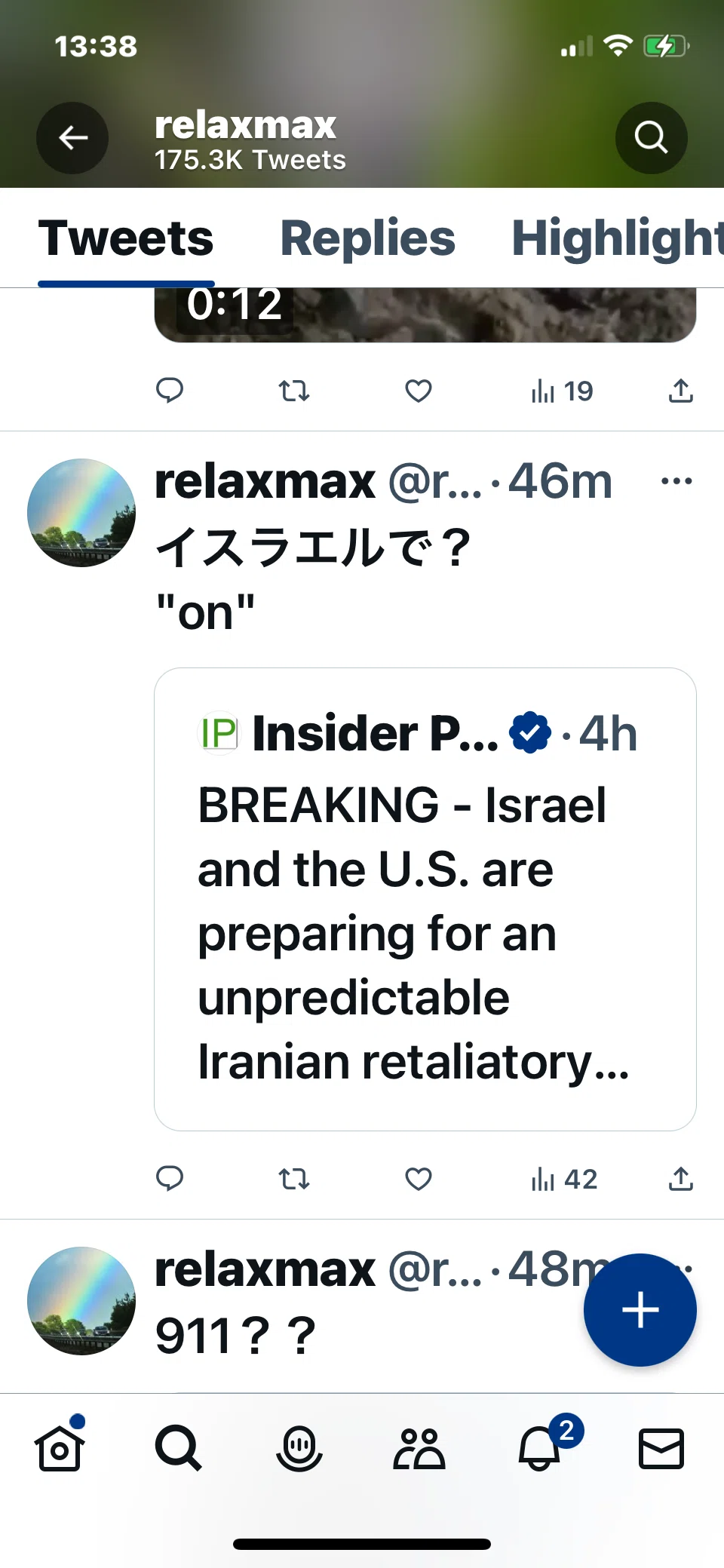
Task: Retweet the イスラエルで？ tweet
Action: click(x=294, y=1178)
